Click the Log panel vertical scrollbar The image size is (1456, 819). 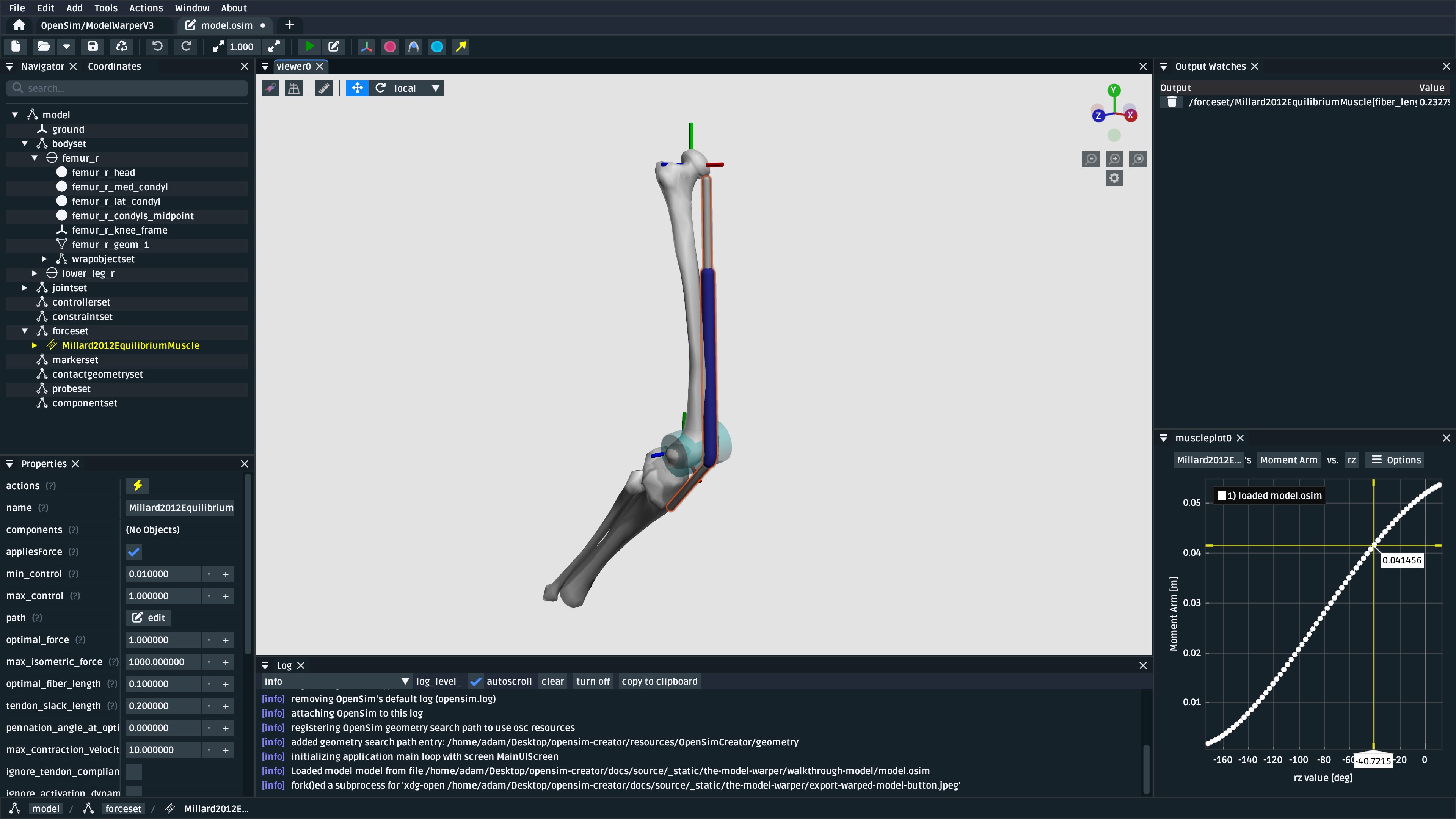click(x=1146, y=769)
